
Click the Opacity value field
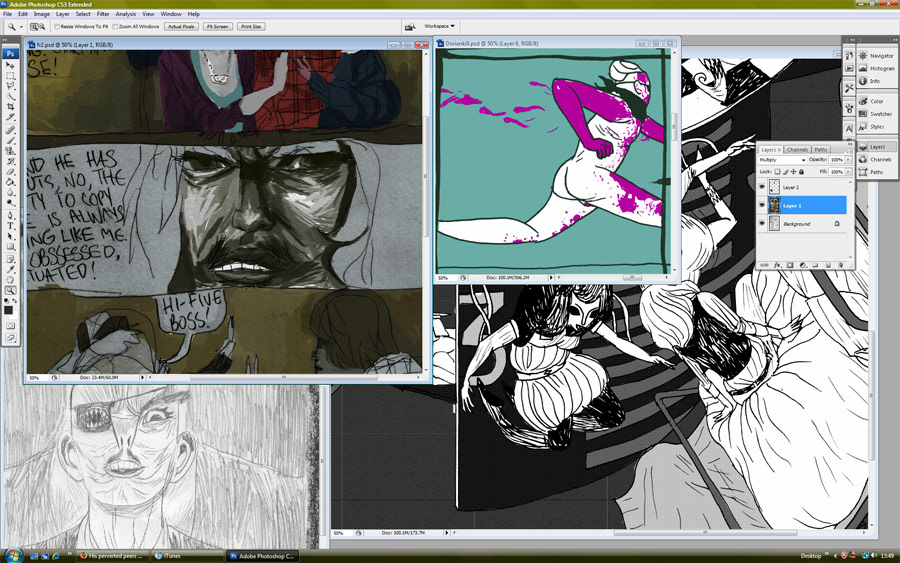point(837,160)
